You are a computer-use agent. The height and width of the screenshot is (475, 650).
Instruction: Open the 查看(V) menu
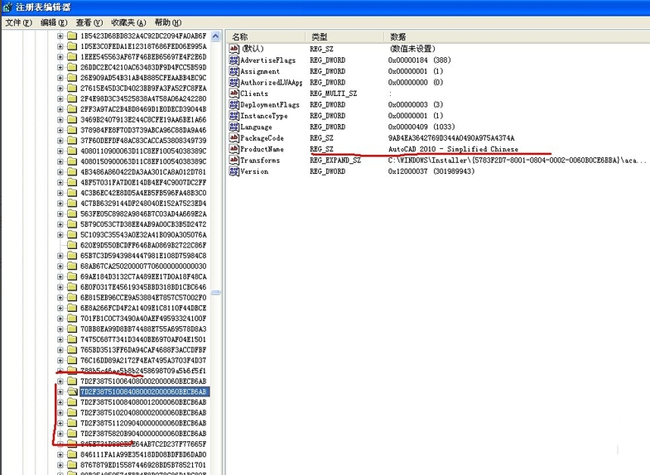click(89, 22)
